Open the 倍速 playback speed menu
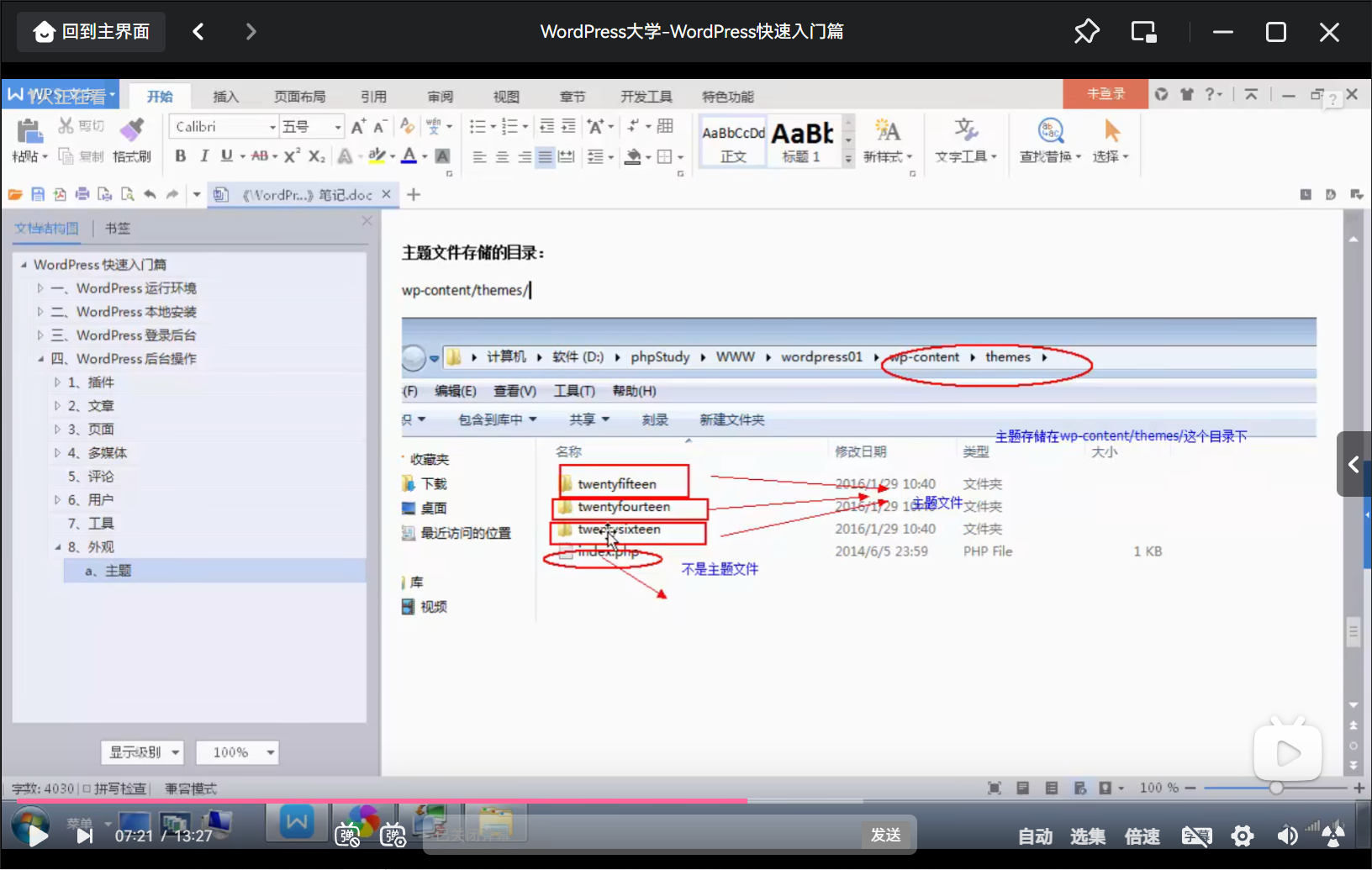 click(1142, 836)
